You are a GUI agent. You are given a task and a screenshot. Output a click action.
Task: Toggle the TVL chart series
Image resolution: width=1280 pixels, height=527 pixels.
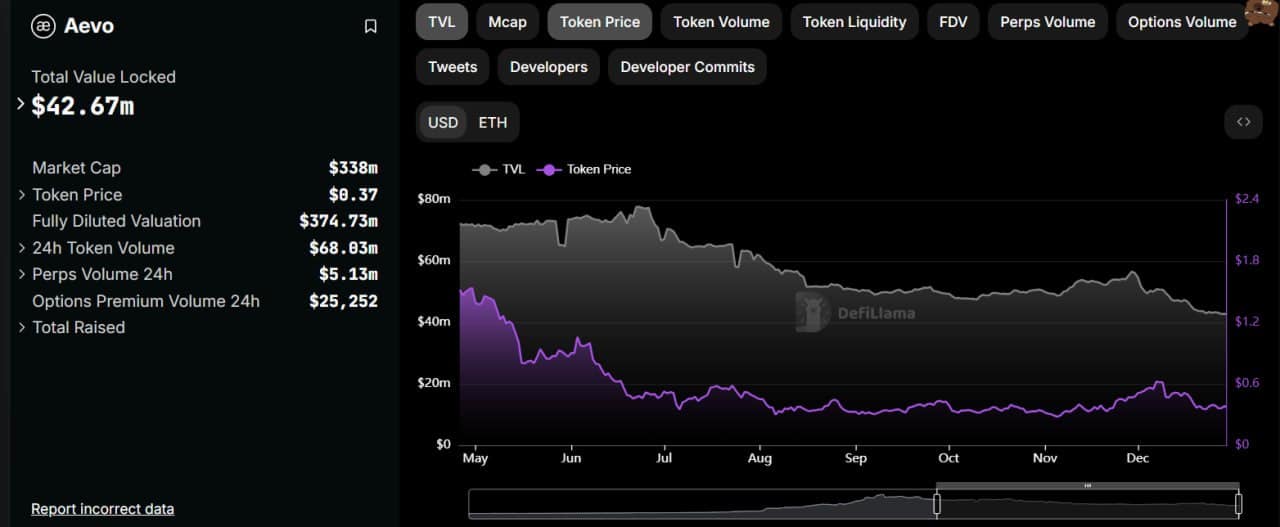(441, 22)
